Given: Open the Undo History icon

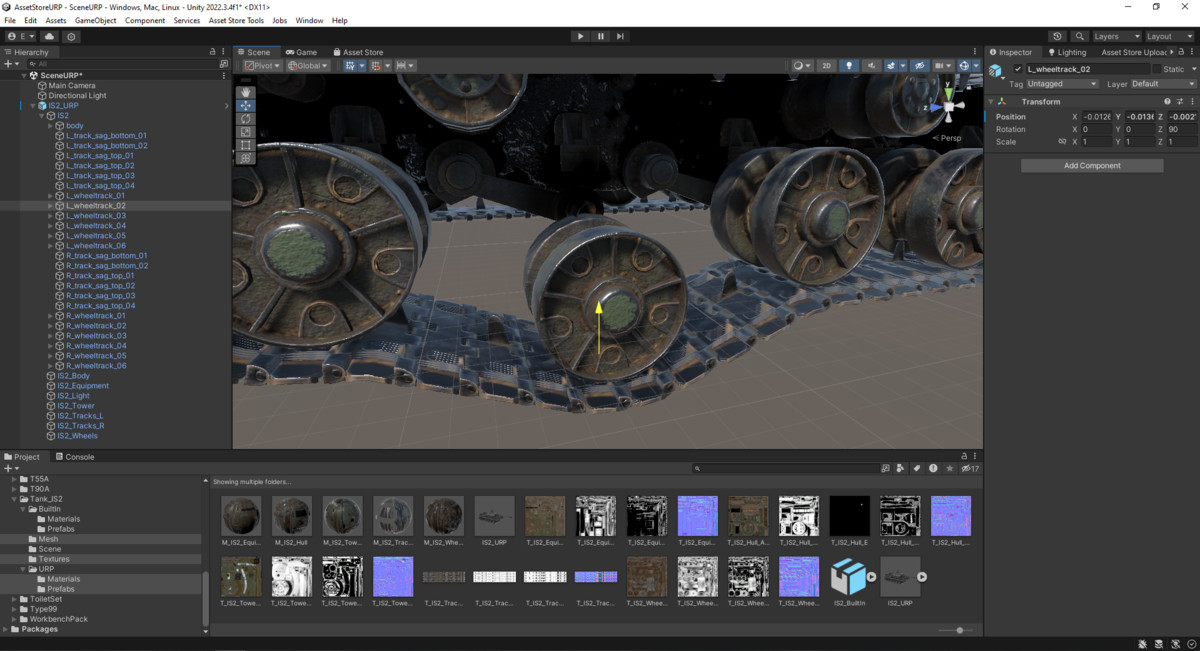Looking at the screenshot, I should click(x=1058, y=36).
